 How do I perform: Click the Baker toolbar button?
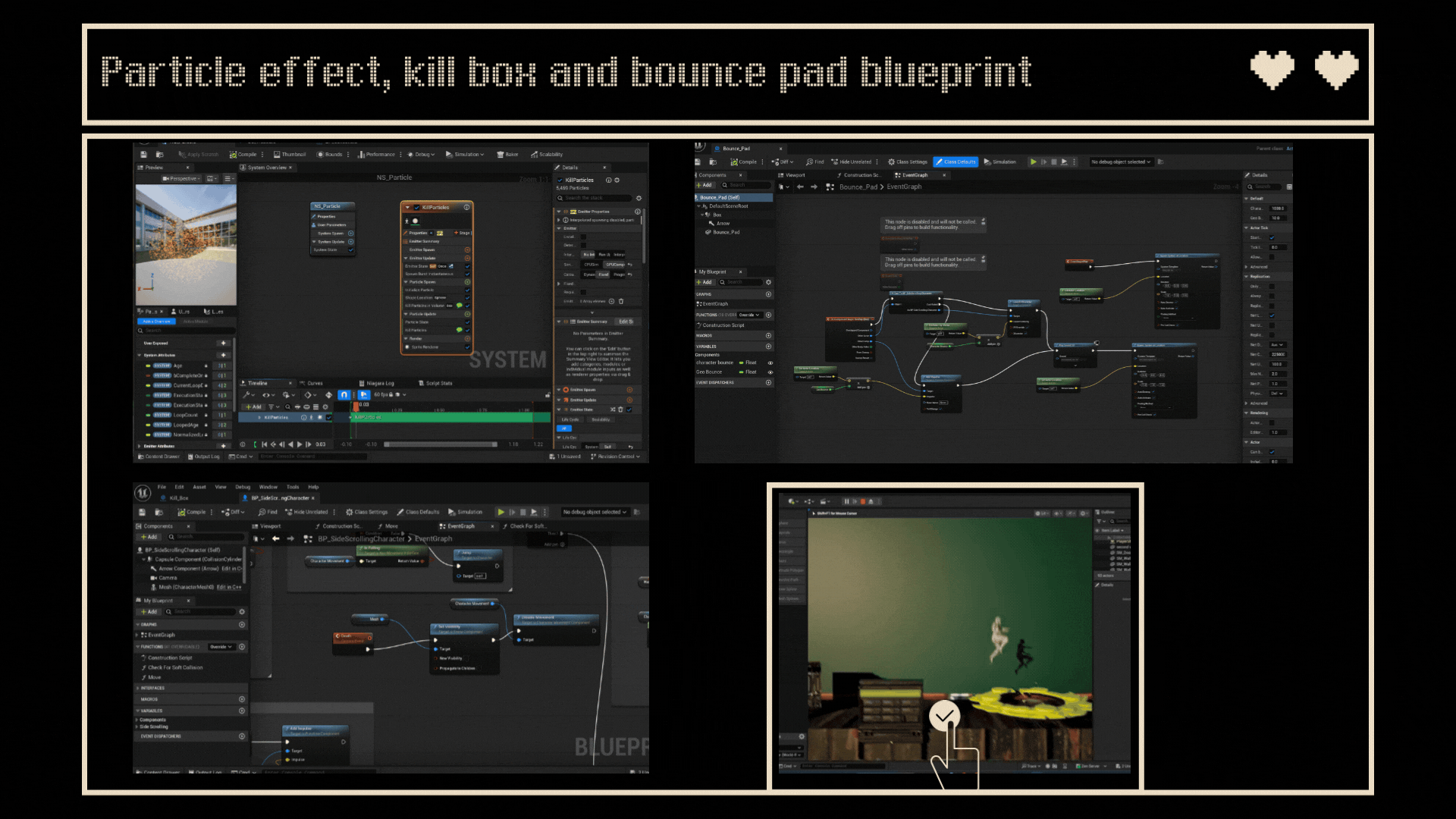(x=507, y=155)
